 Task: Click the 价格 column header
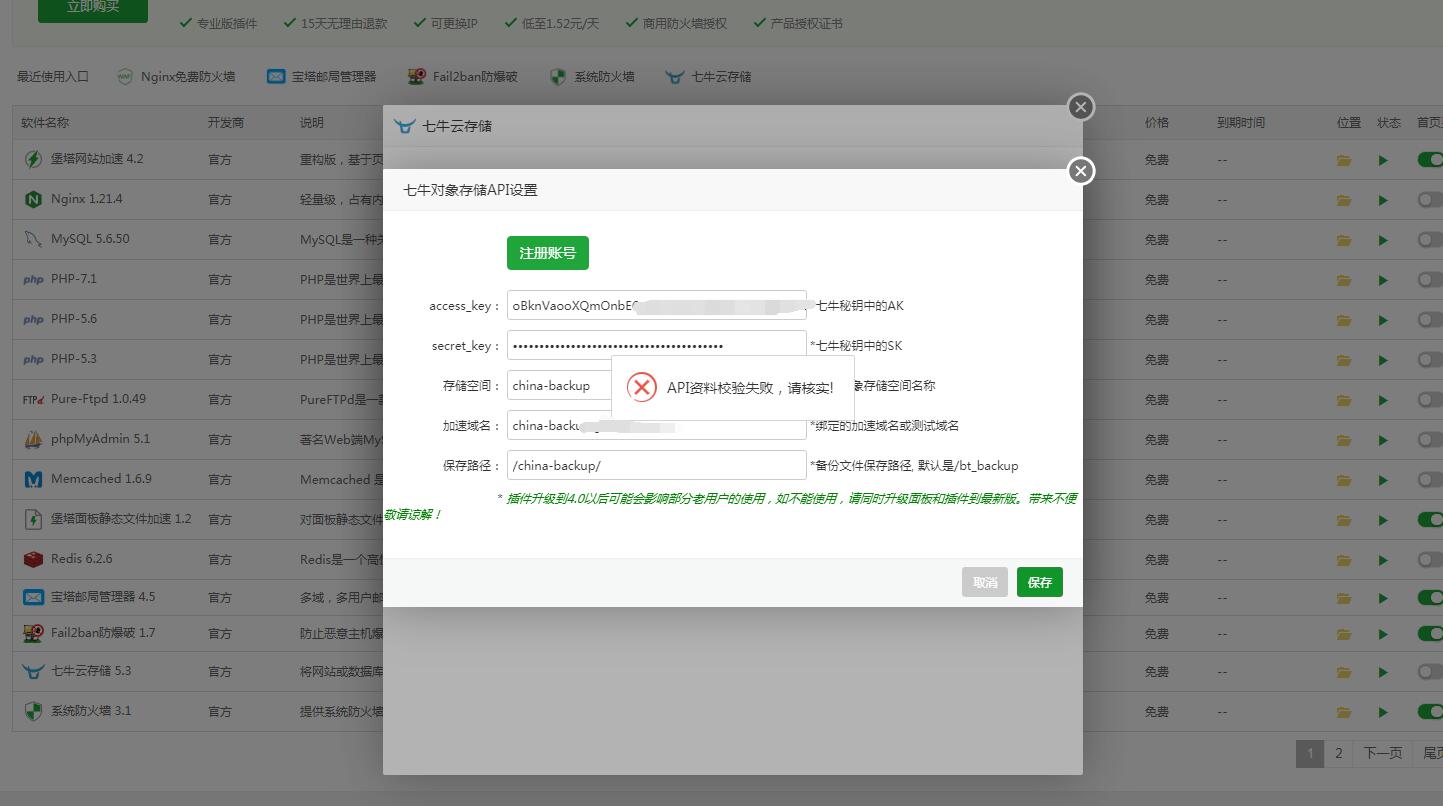click(x=1157, y=122)
